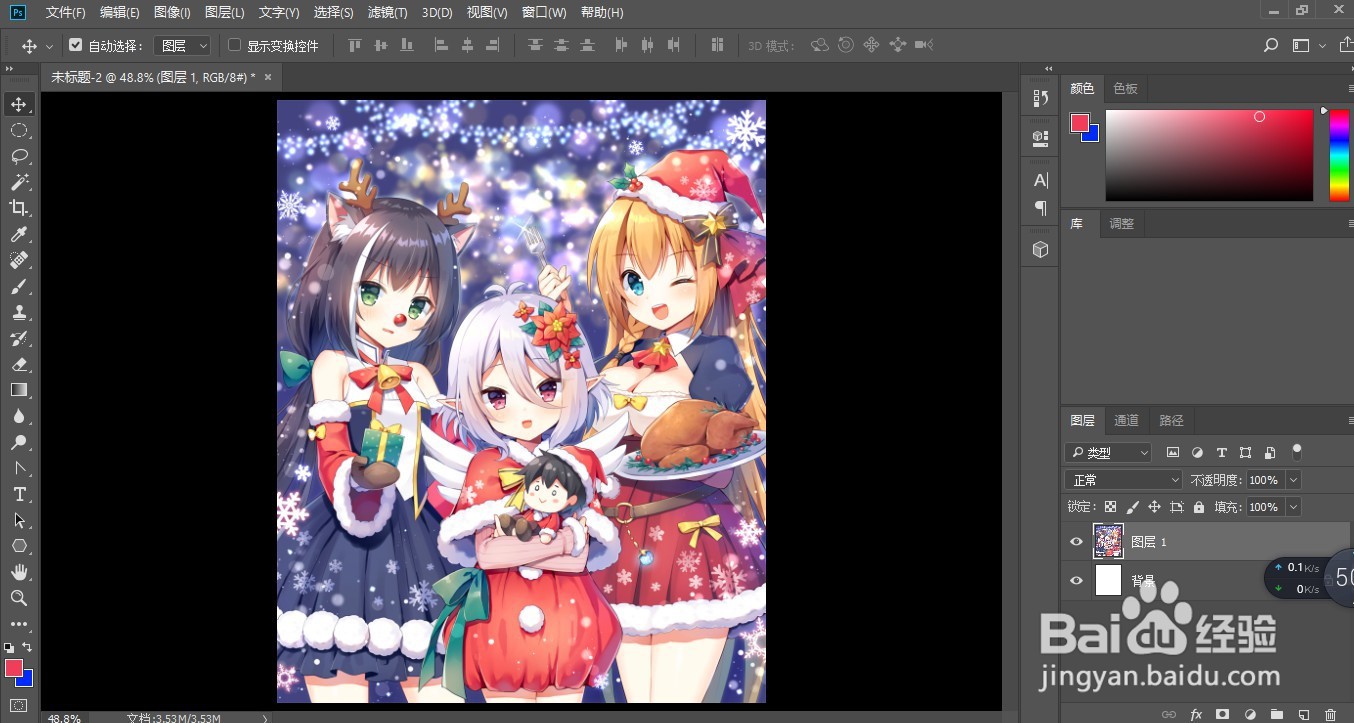The image size is (1354, 723).
Task: Delete layer with the trash icon
Action: (1330, 715)
